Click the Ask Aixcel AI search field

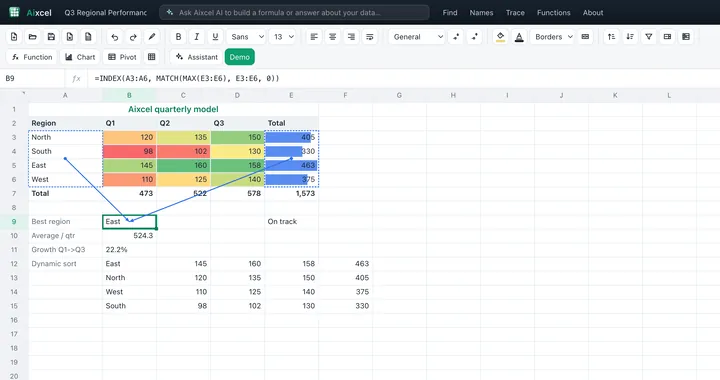(294, 12)
